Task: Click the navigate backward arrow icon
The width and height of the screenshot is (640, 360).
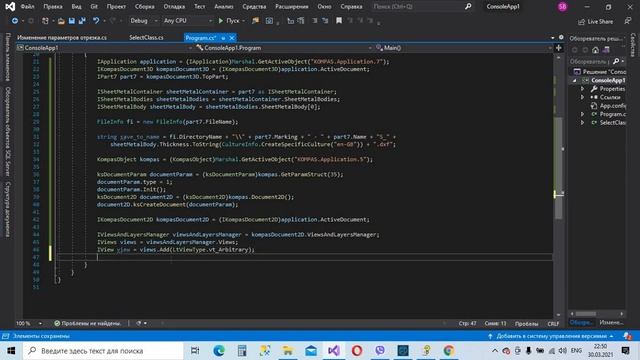Action: [15, 20]
